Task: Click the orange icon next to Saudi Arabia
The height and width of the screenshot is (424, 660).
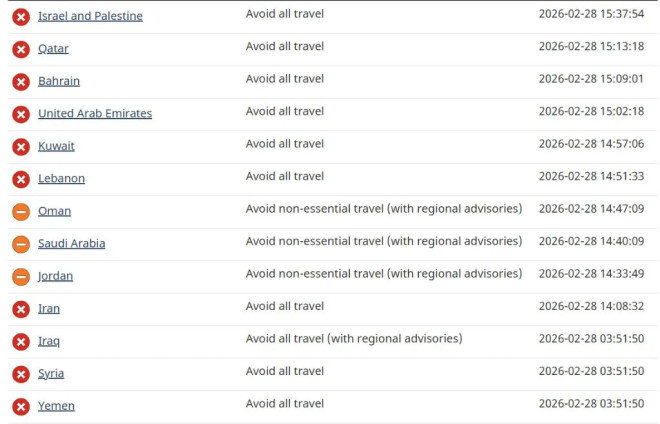Action: (x=21, y=244)
